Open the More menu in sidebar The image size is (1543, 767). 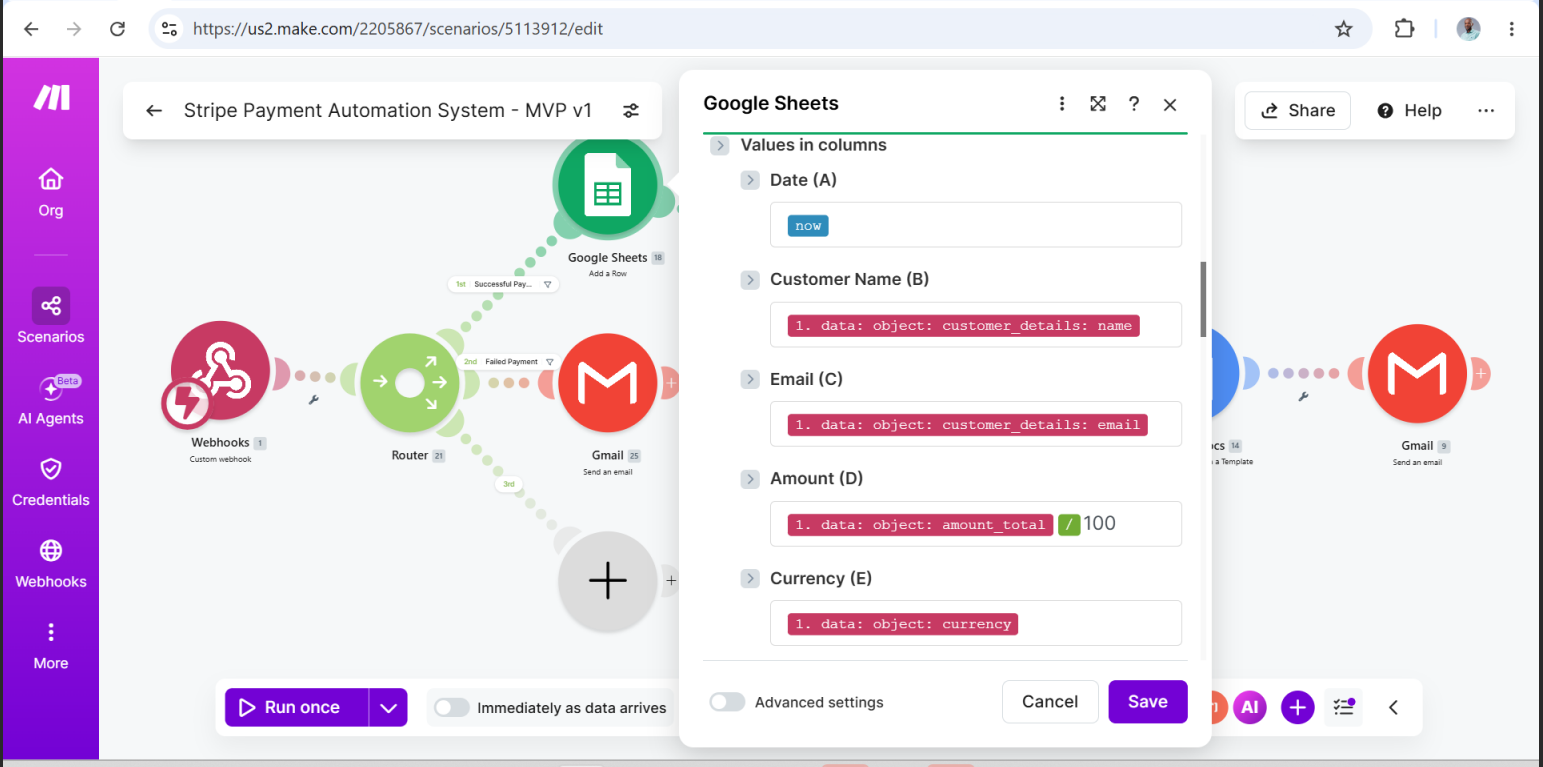click(51, 646)
